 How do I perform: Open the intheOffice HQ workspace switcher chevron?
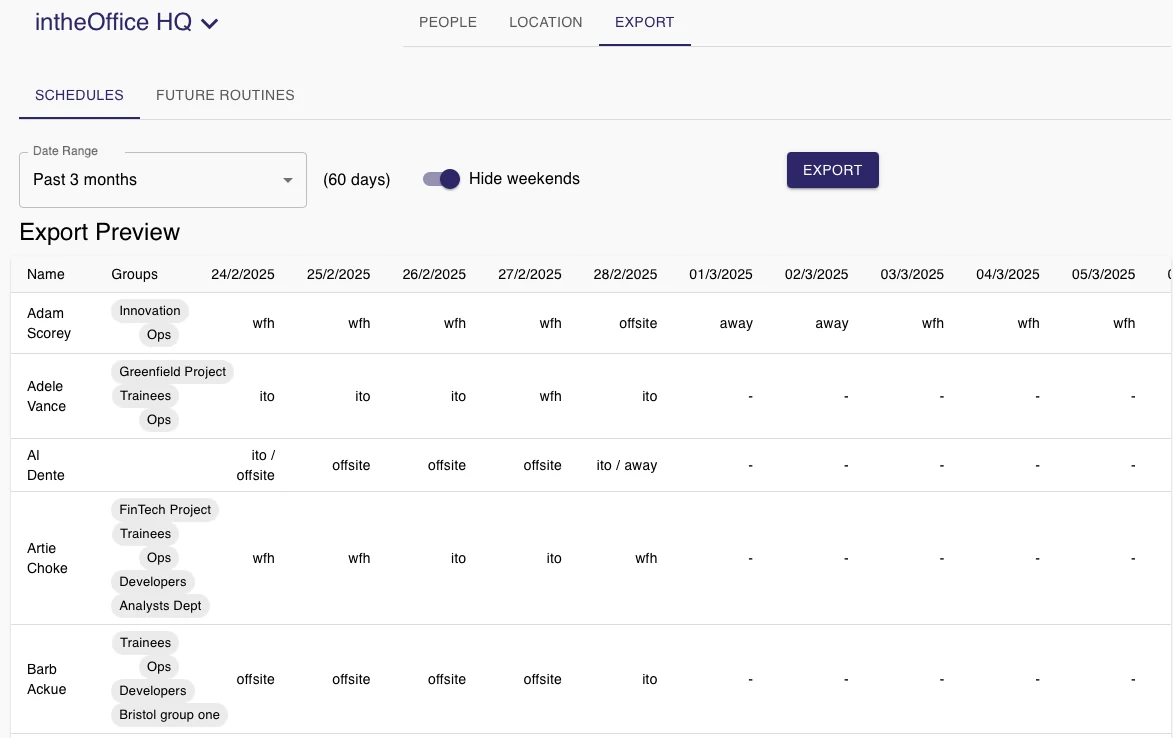[x=210, y=24]
